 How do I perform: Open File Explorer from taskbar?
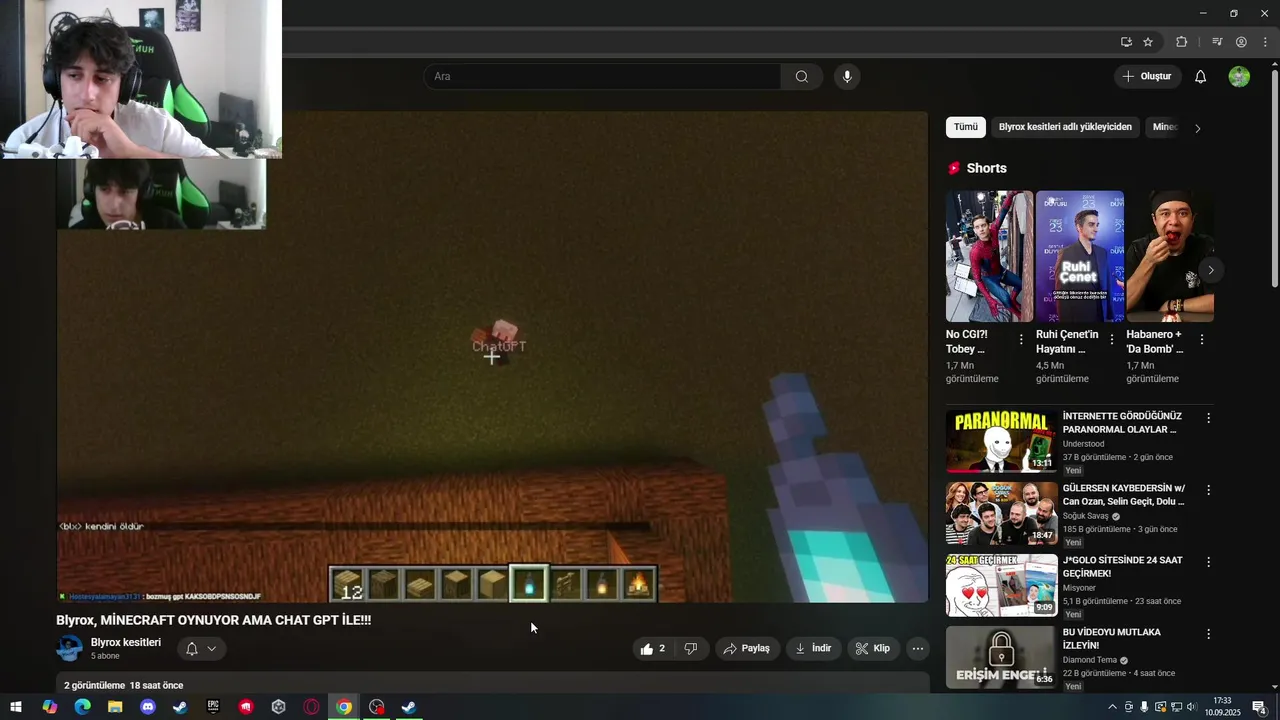tap(115, 707)
